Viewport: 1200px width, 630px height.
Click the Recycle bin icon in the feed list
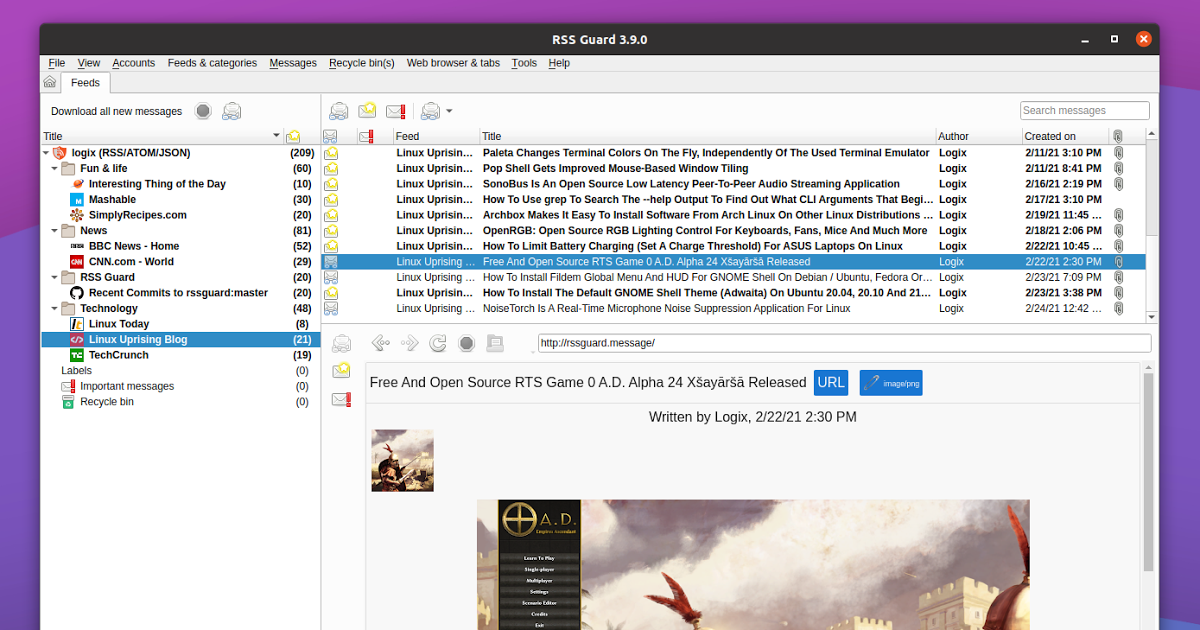(68, 402)
